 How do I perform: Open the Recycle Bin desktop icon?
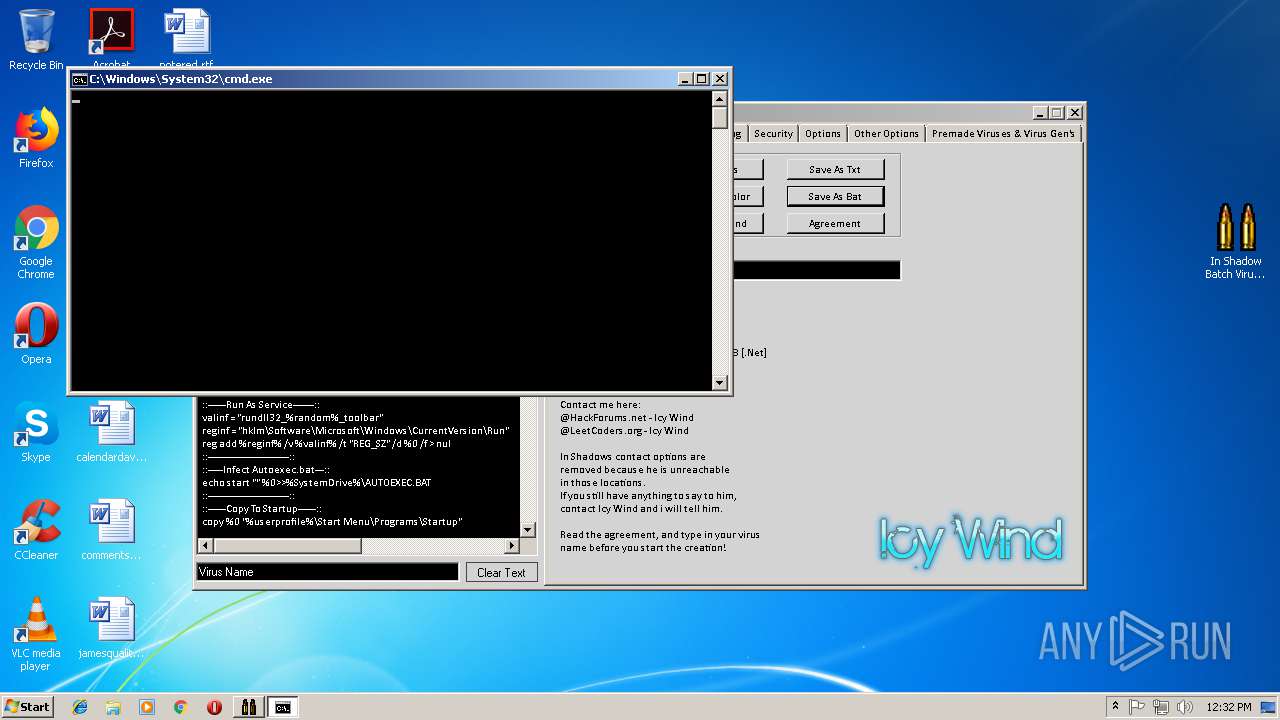click(x=36, y=40)
